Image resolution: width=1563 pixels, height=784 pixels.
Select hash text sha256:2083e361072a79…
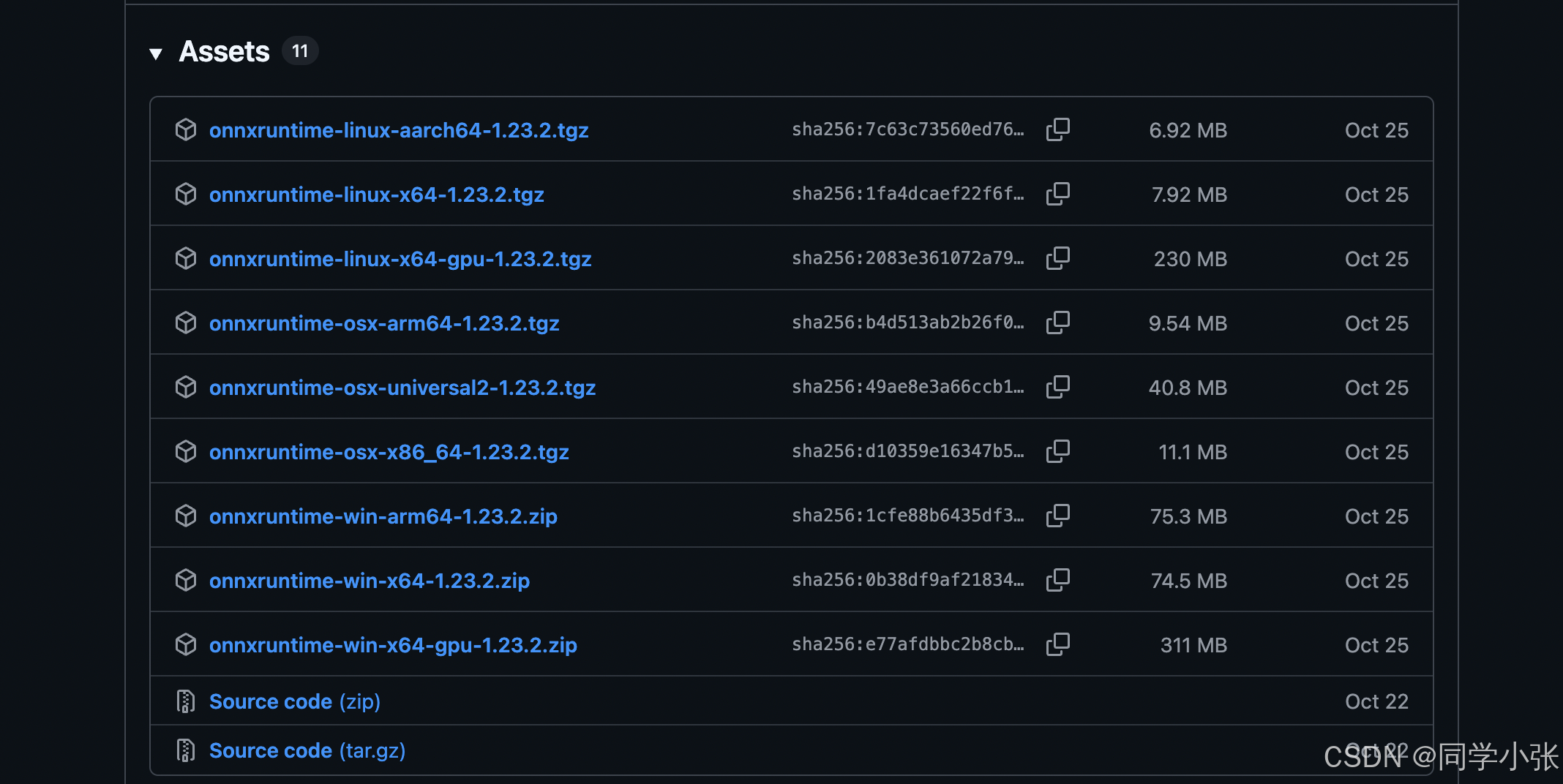click(908, 258)
